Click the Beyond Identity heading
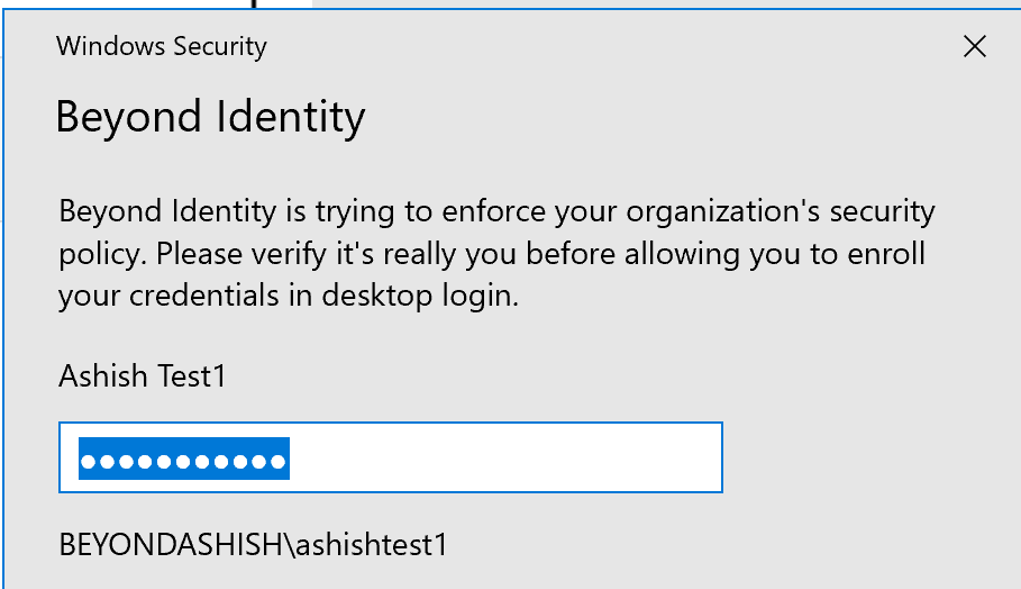 (210, 118)
